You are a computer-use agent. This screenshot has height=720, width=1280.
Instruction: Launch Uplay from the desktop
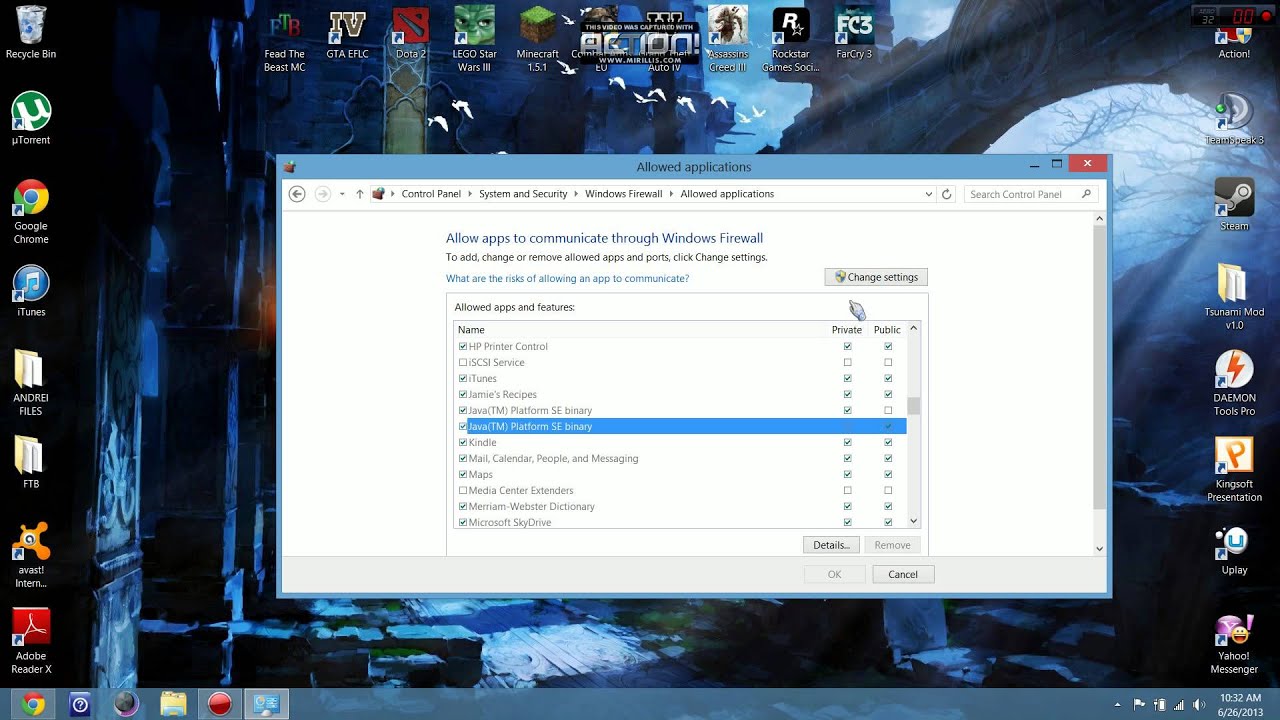[x=1234, y=549]
